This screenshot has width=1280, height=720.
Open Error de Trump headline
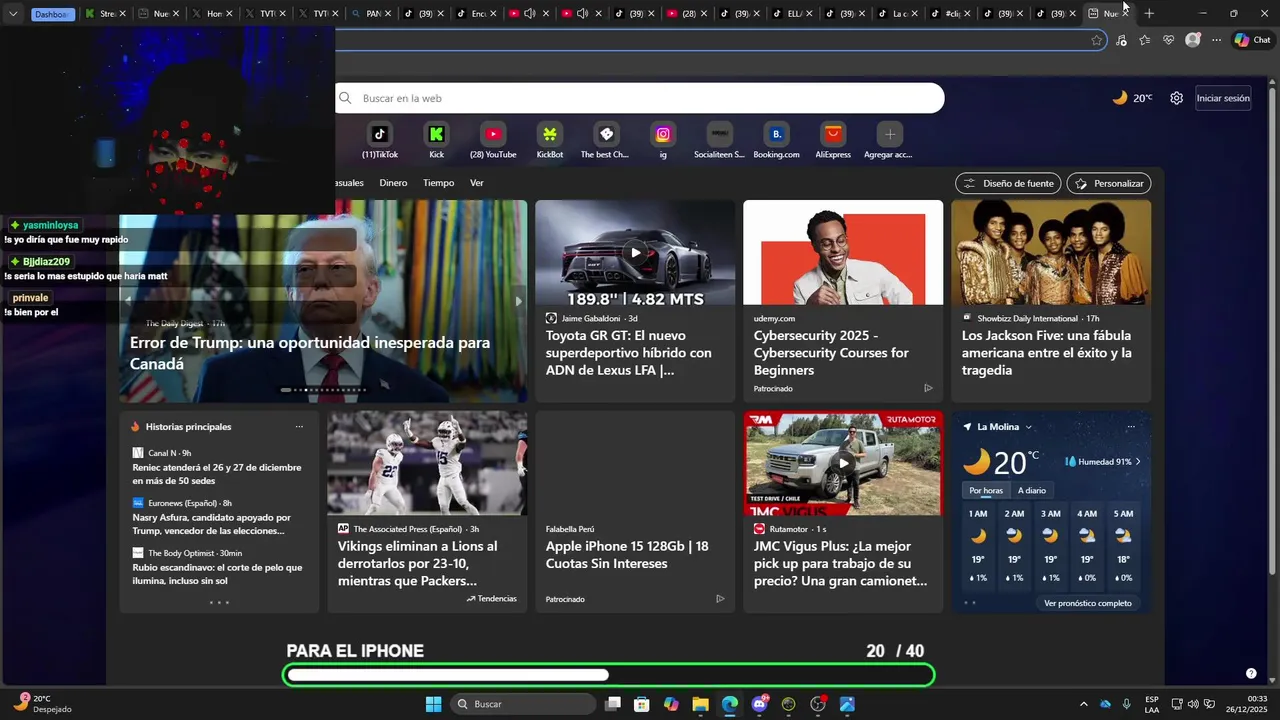point(310,353)
